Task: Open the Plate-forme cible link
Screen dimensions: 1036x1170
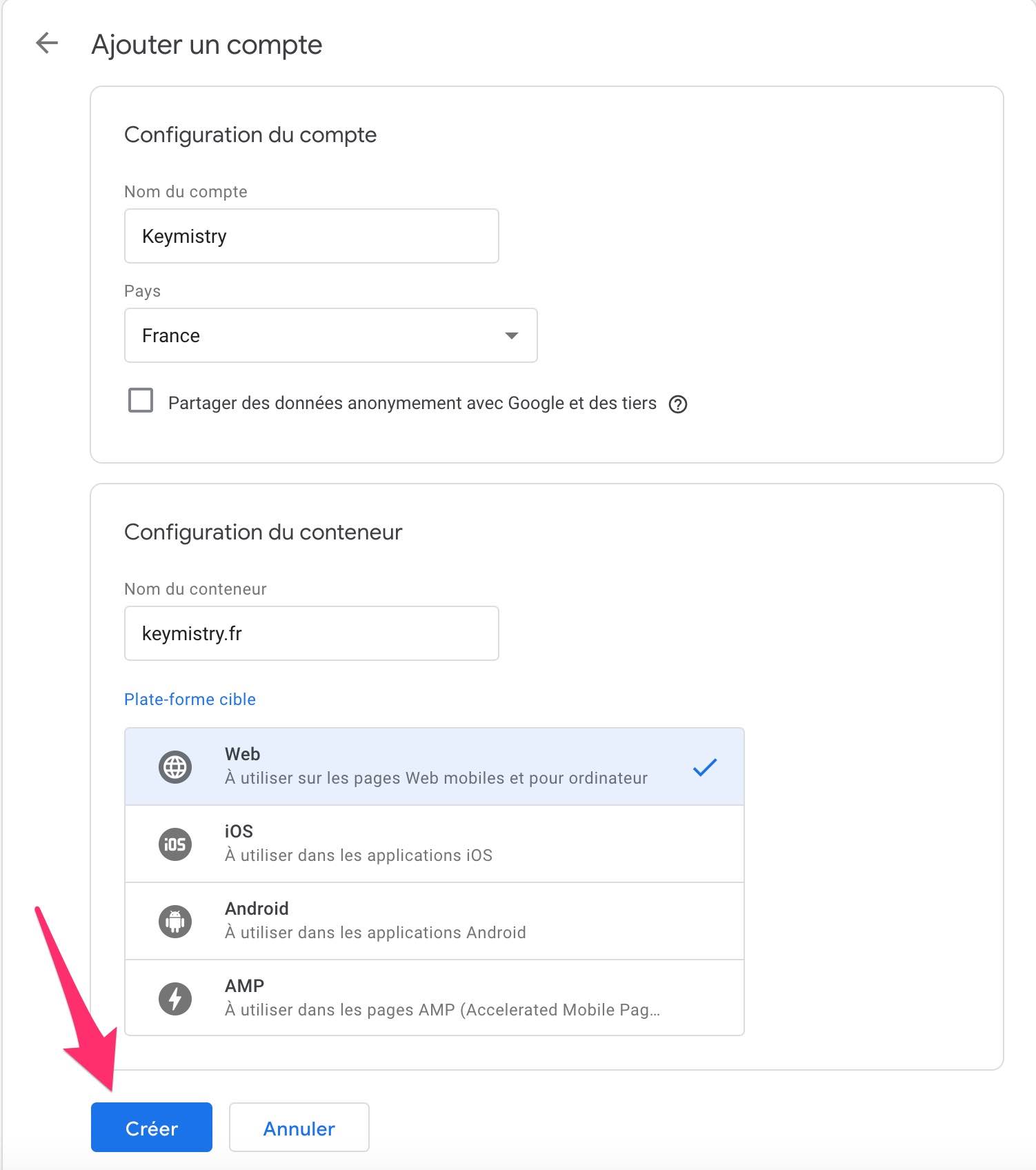Action: click(190, 699)
